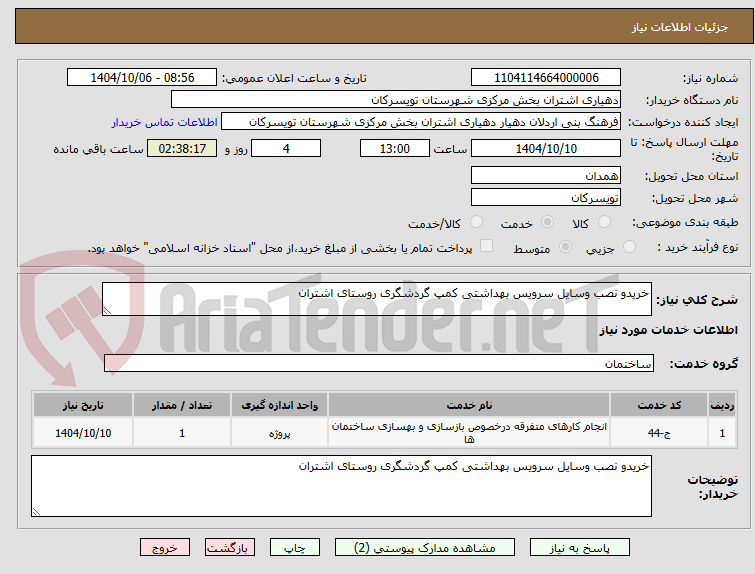Click the بازگشت back button
Screen dimensions: 755x574
pos(230,548)
